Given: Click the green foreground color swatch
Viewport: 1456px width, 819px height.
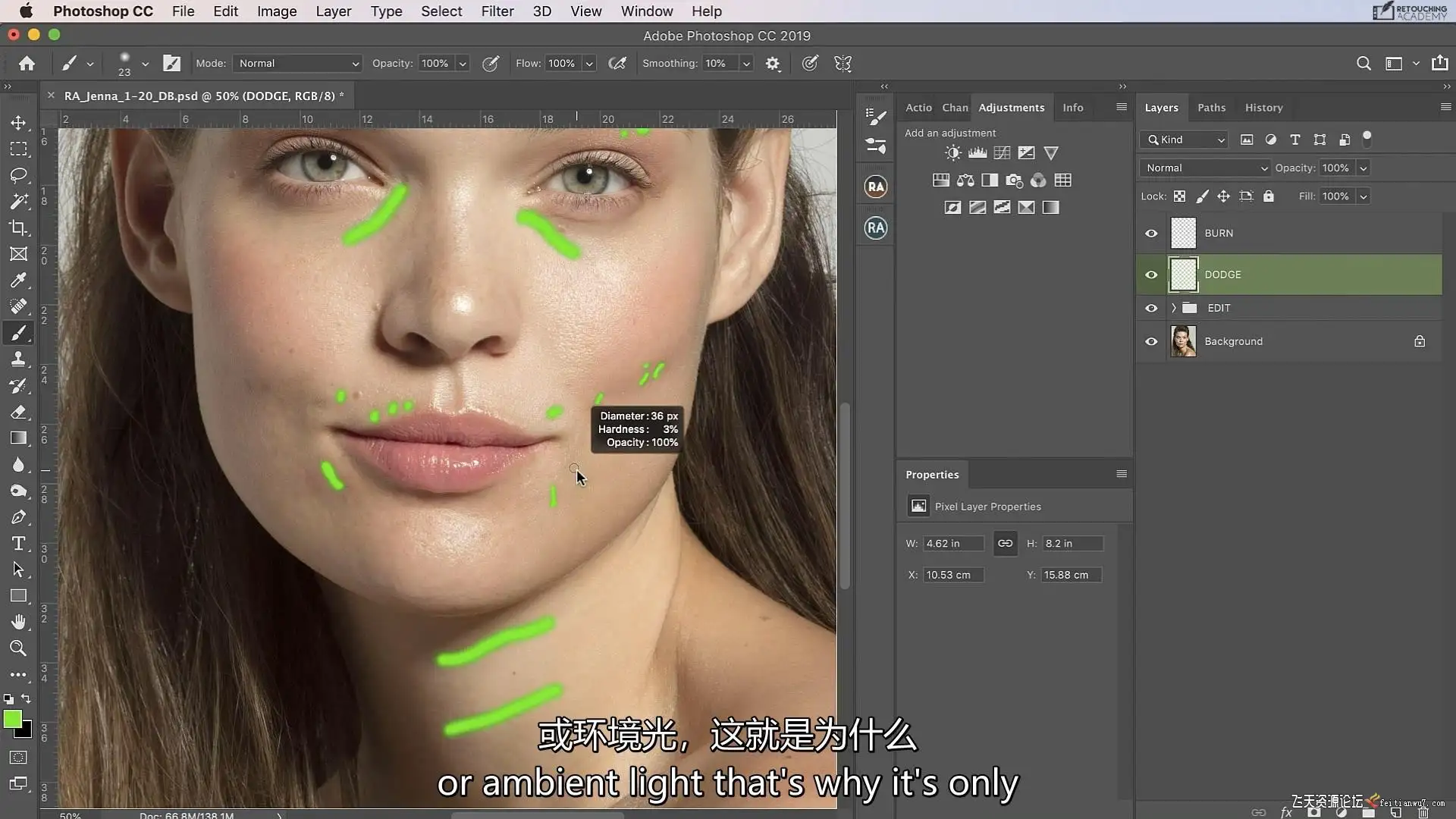Looking at the screenshot, I should click(11, 719).
